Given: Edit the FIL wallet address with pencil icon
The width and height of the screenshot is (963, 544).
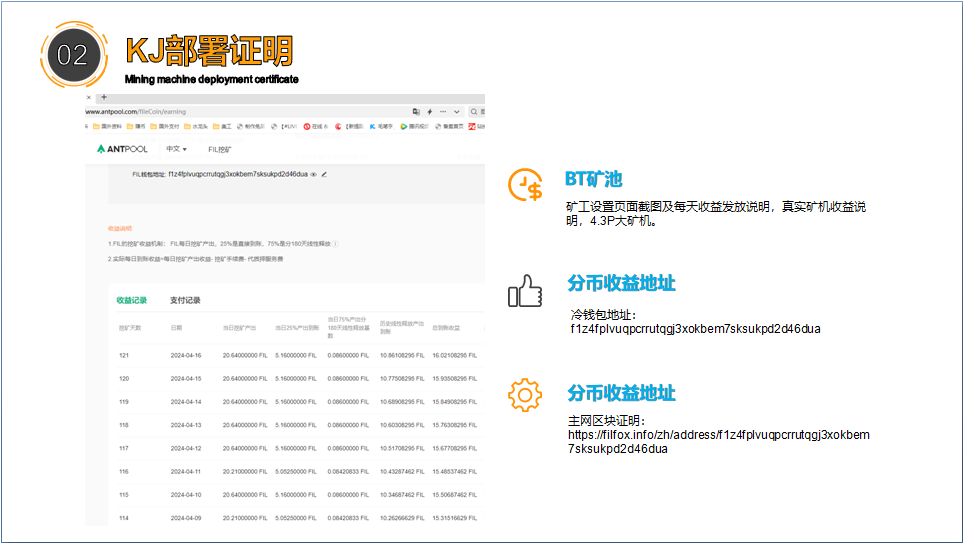Looking at the screenshot, I should pos(324,174).
